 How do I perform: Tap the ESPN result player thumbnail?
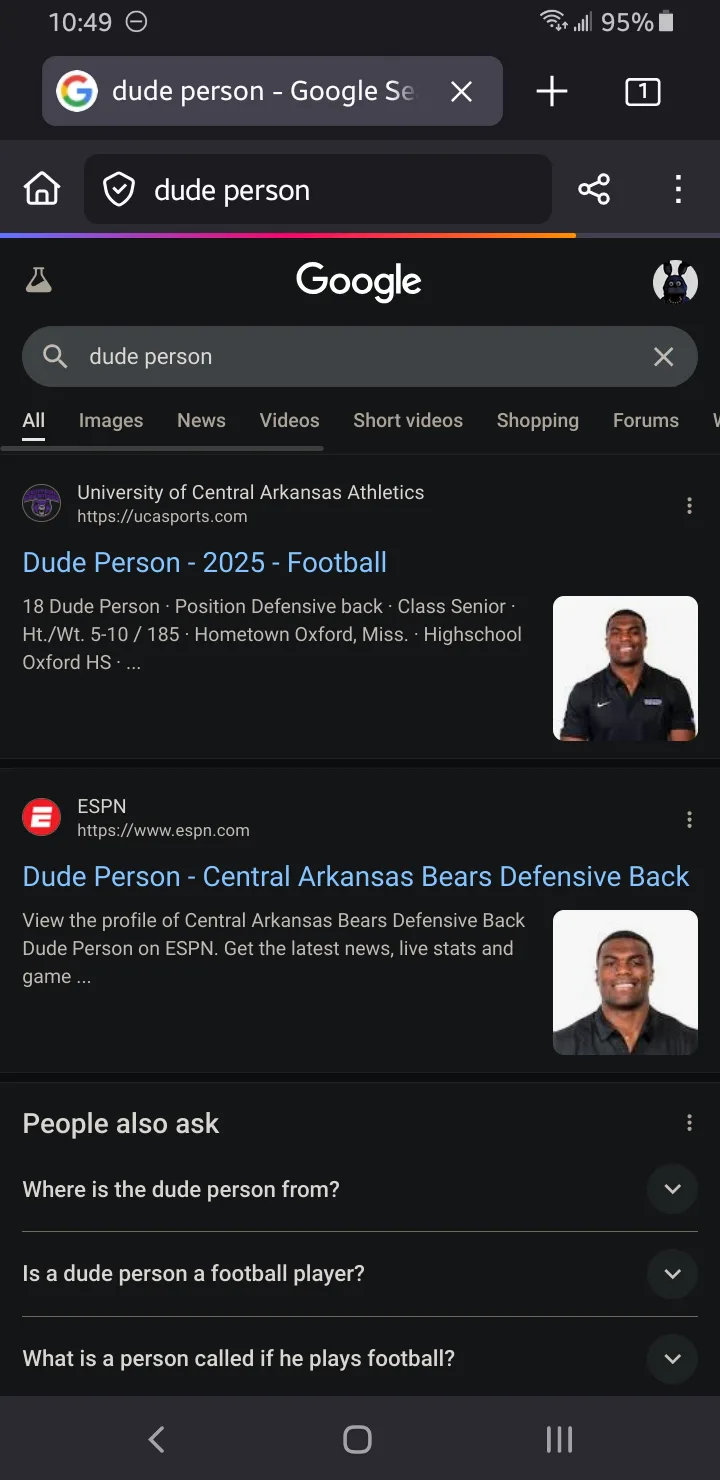tap(625, 982)
